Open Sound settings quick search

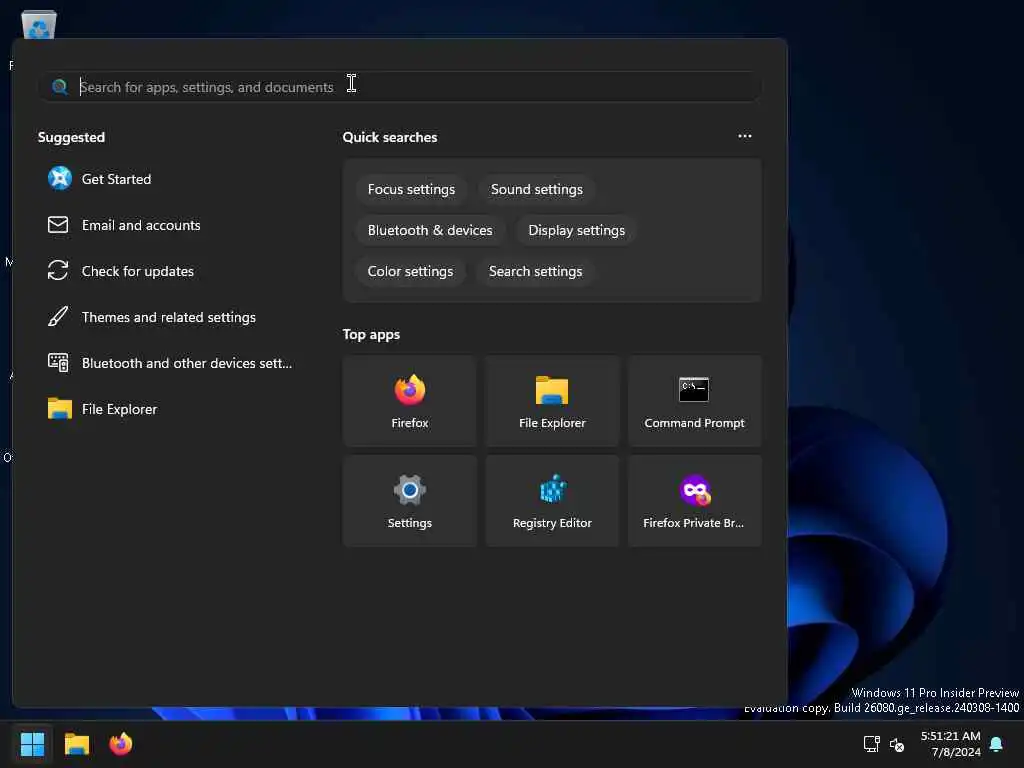[x=537, y=189]
